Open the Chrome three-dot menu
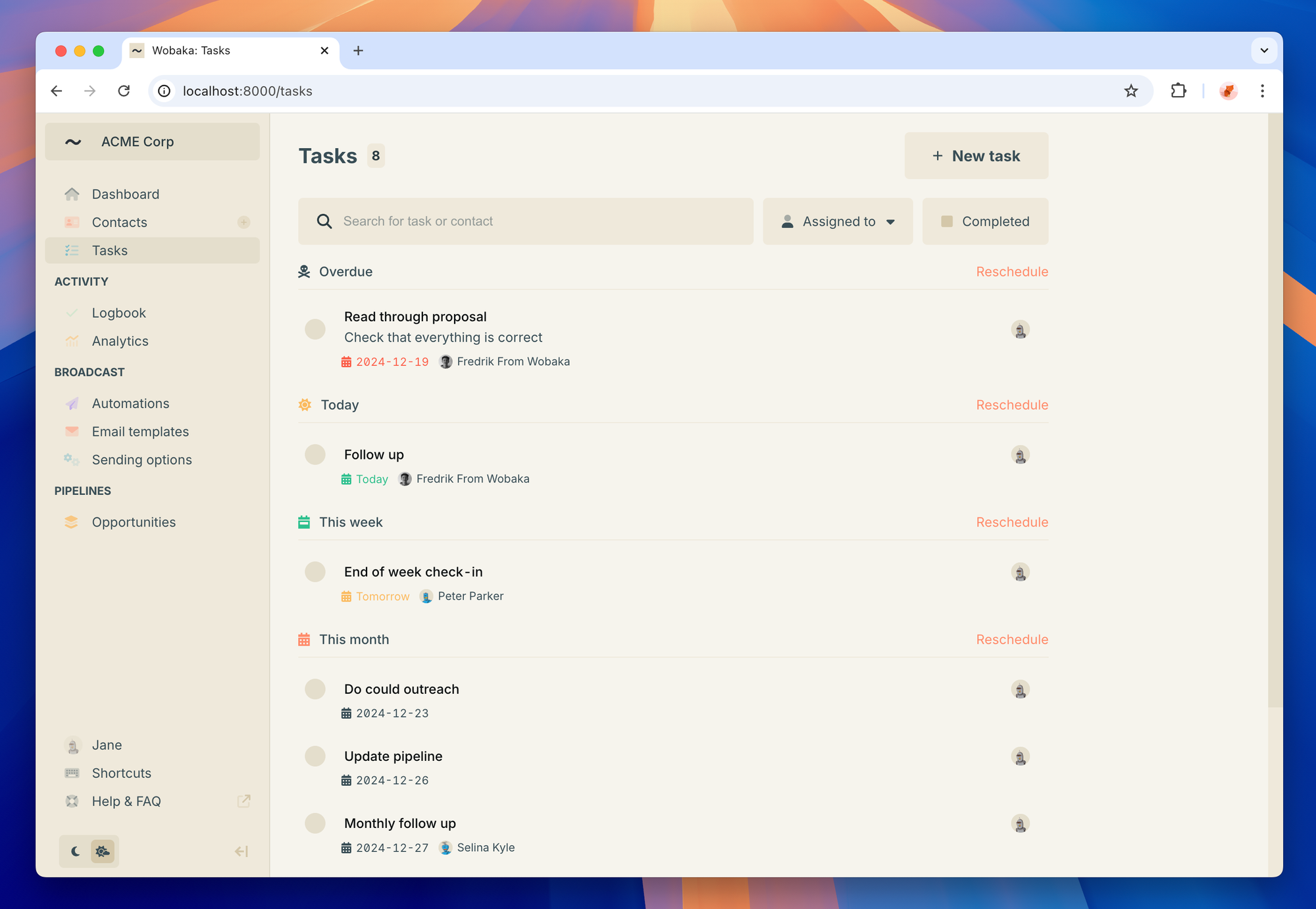1316x909 pixels. (1262, 91)
